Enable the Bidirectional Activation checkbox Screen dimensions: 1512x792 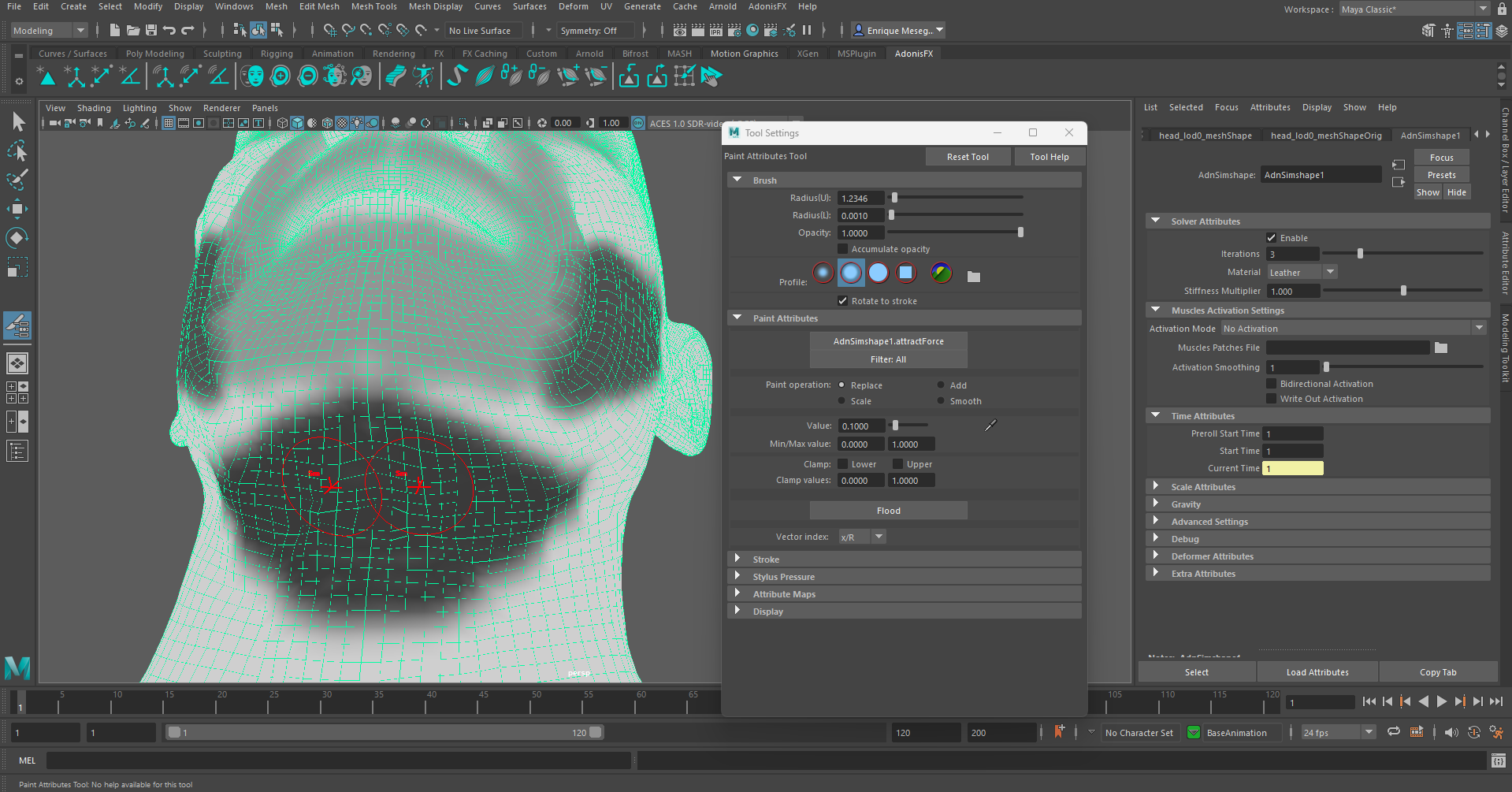[1271, 384]
